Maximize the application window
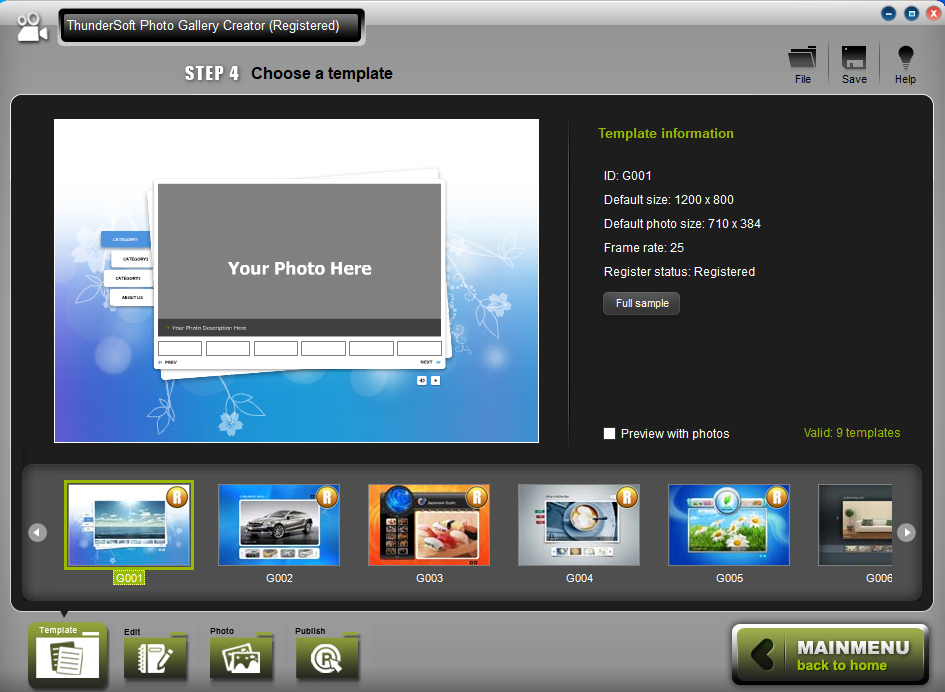Image resolution: width=945 pixels, height=692 pixels. click(x=911, y=13)
